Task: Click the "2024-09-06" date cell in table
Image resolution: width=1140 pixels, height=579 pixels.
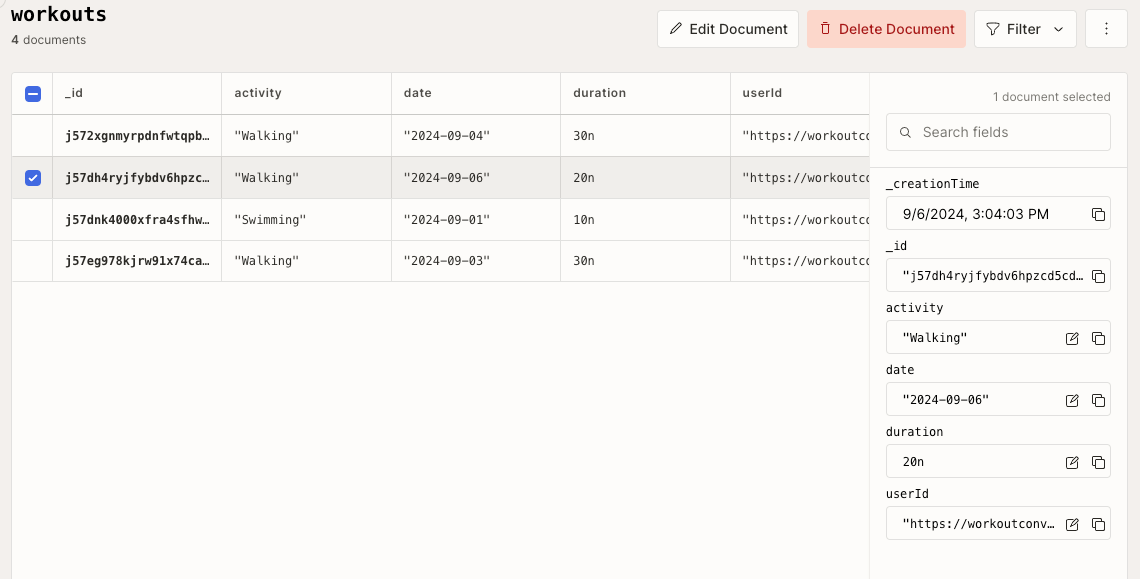Action: pyautogui.click(x=475, y=177)
